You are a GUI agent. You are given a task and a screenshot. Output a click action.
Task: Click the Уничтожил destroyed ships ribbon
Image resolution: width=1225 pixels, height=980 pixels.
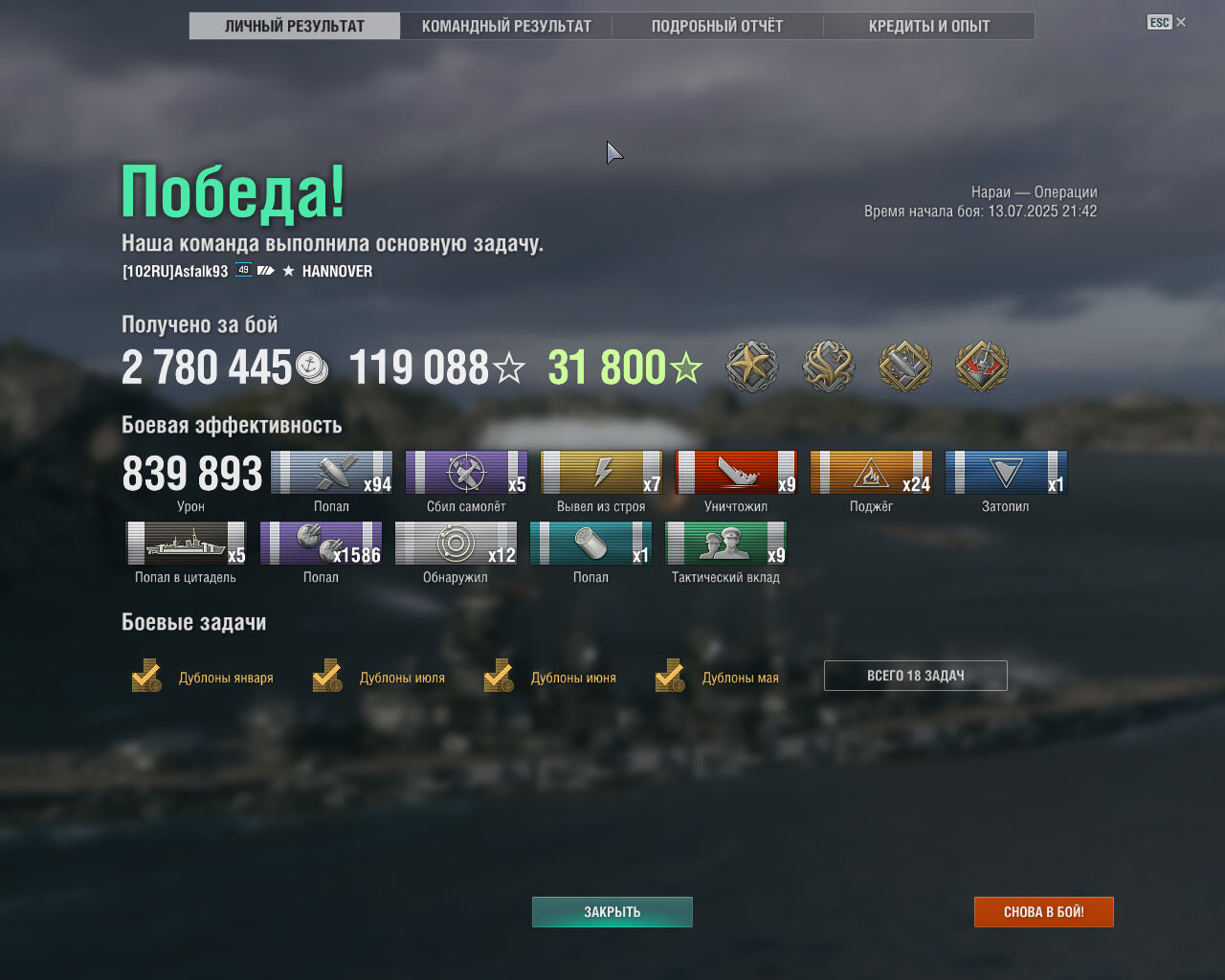click(736, 473)
